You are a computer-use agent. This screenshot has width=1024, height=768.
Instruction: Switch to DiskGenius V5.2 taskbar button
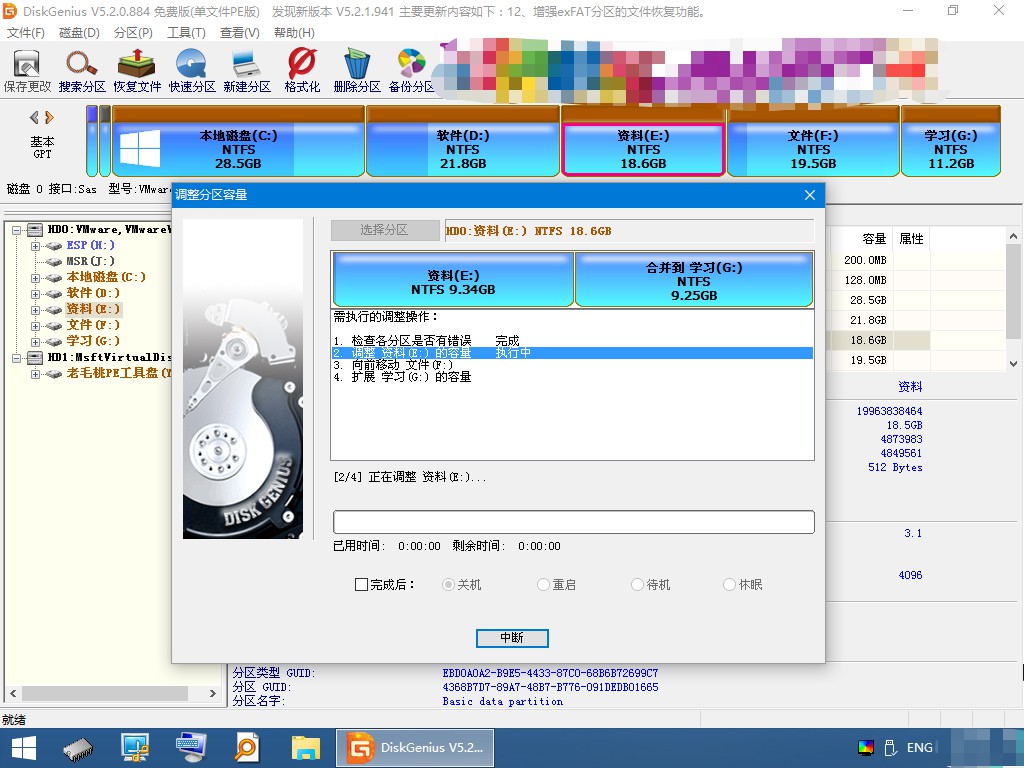pos(414,748)
